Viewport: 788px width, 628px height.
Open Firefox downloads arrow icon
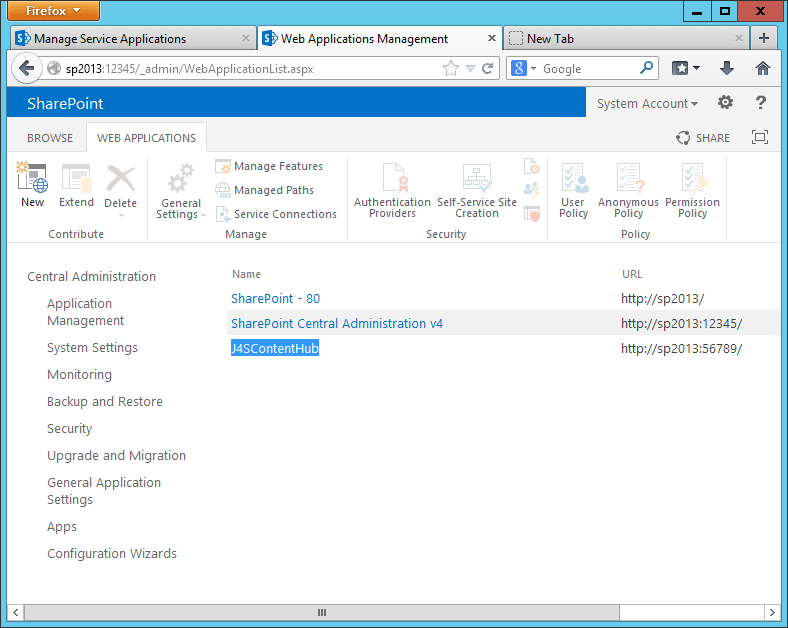click(x=727, y=68)
